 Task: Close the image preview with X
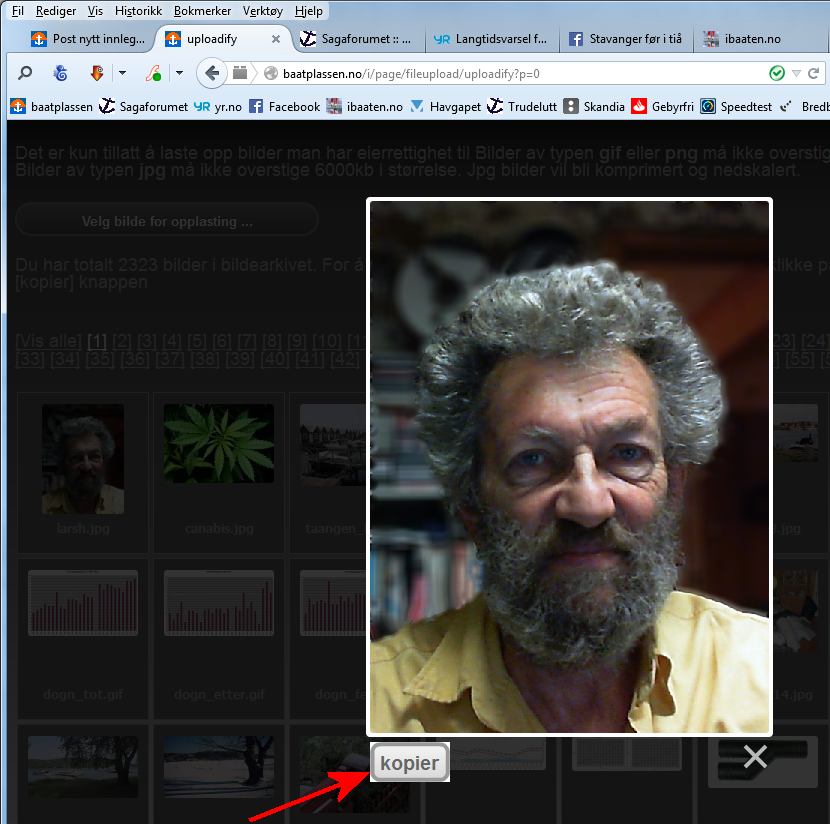pyautogui.click(x=755, y=756)
